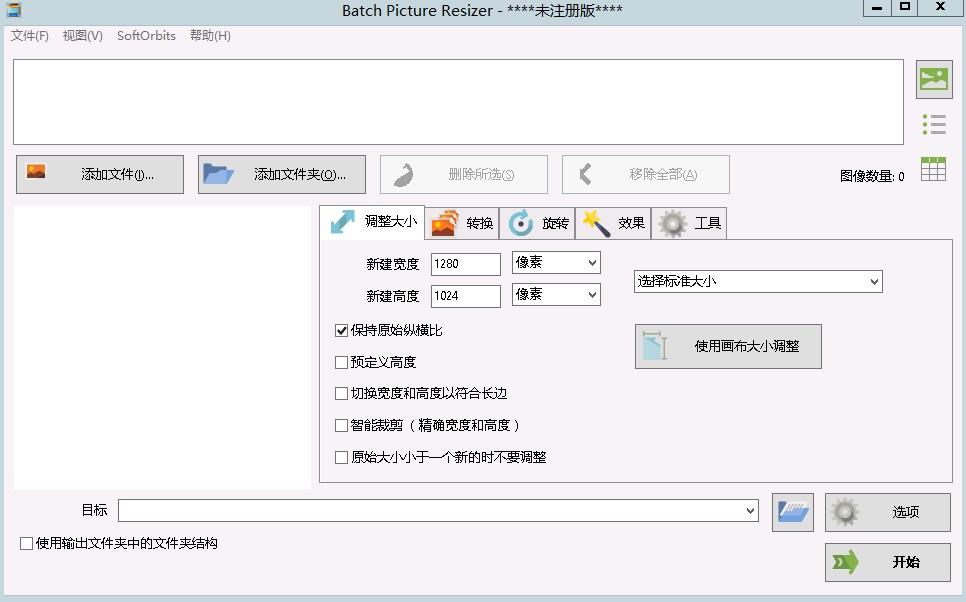Click 使用画布大小调整 button
This screenshot has width=966, height=602.
tap(728, 346)
